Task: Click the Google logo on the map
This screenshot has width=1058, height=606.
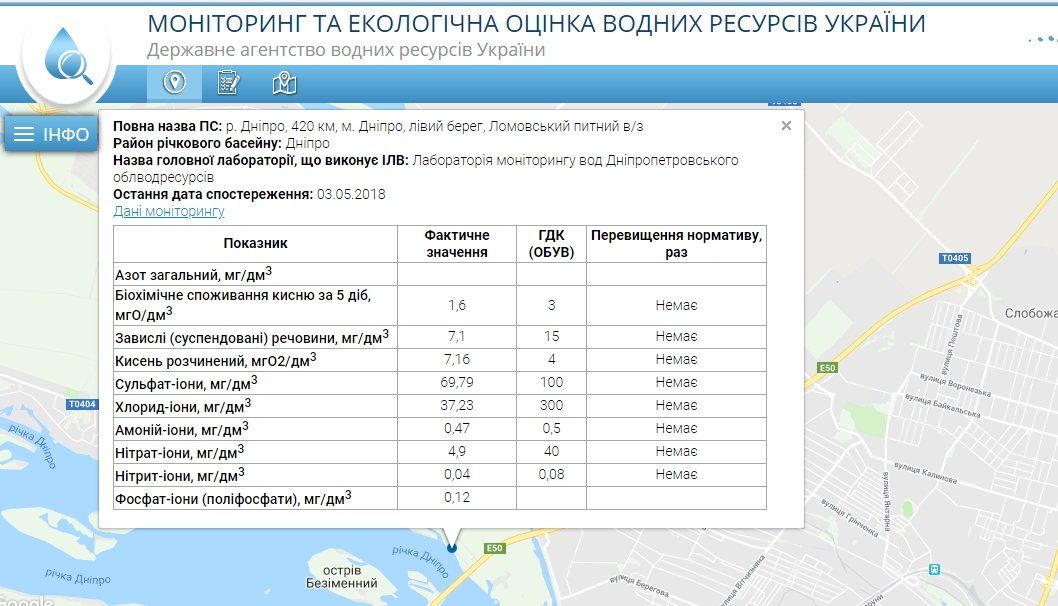Action: tap(25, 599)
